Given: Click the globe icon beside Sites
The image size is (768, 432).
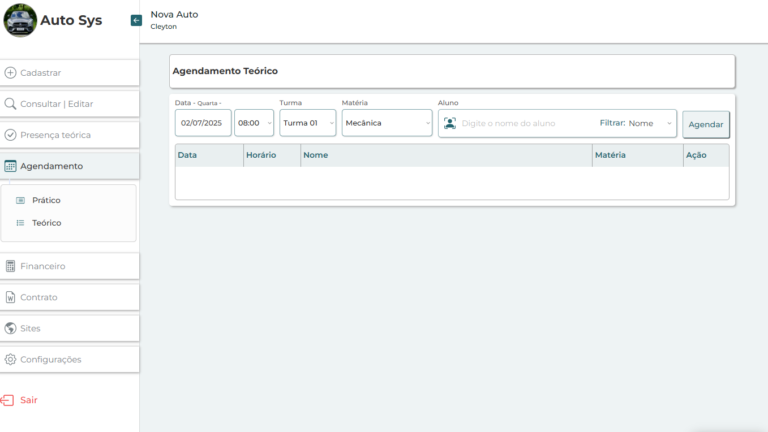Looking at the screenshot, I should point(11,328).
